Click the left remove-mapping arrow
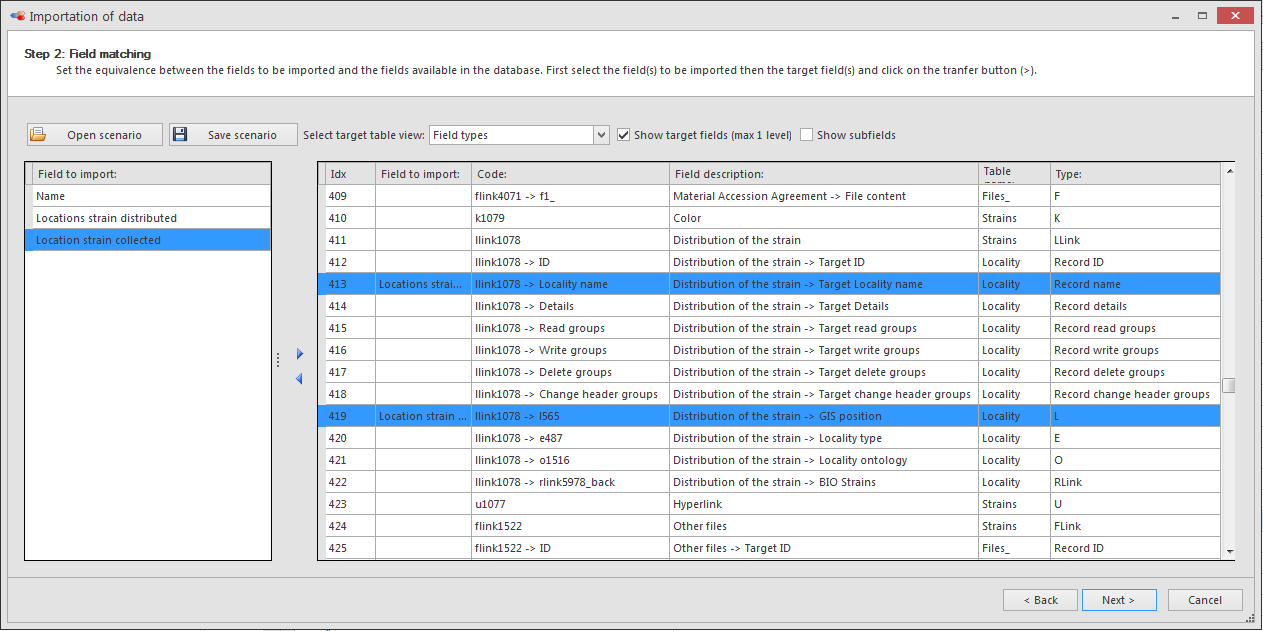The height and width of the screenshot is (631, 1263). 299,378
